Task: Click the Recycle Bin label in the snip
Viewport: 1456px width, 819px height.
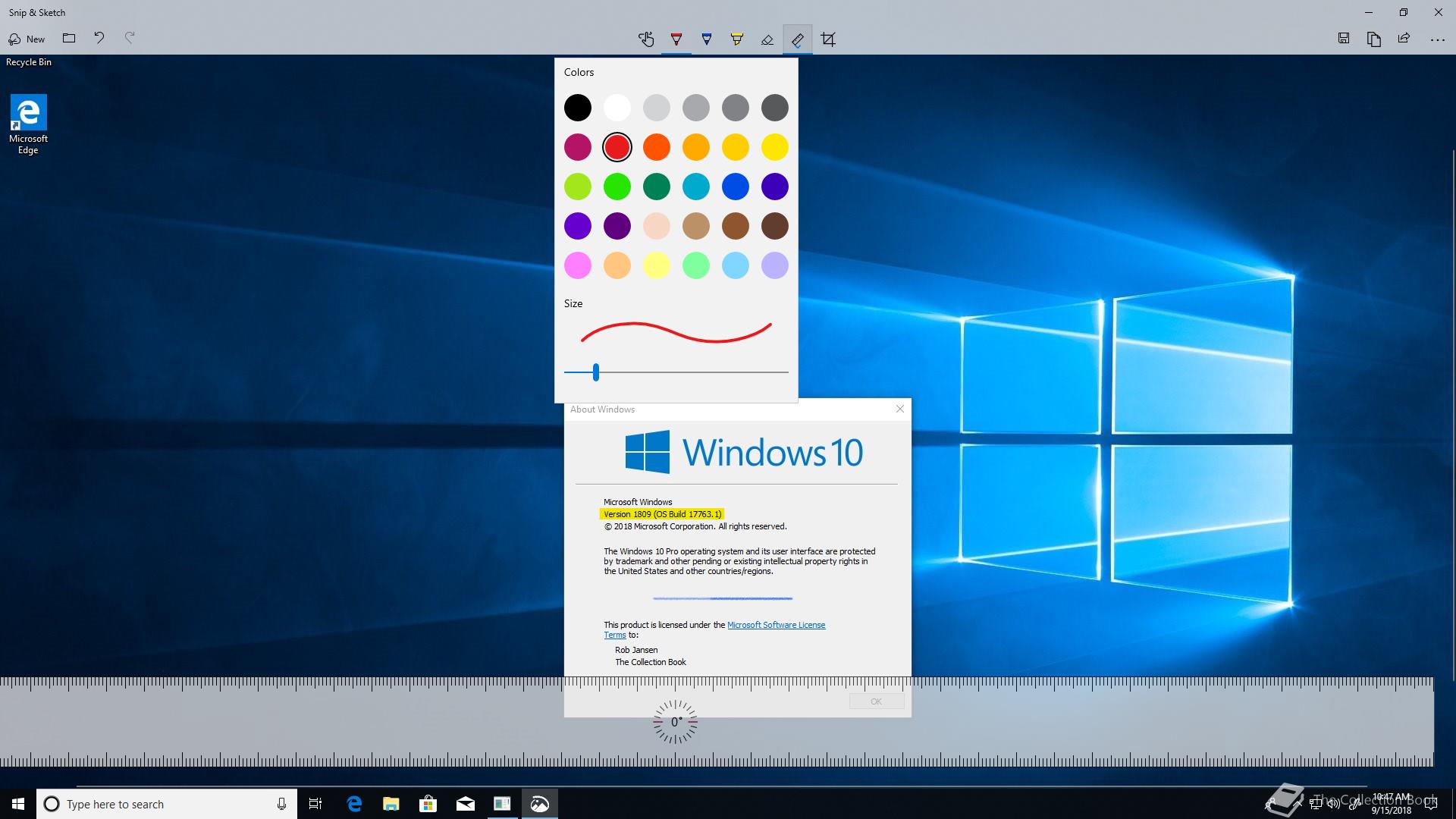Action: pos(29,62)
